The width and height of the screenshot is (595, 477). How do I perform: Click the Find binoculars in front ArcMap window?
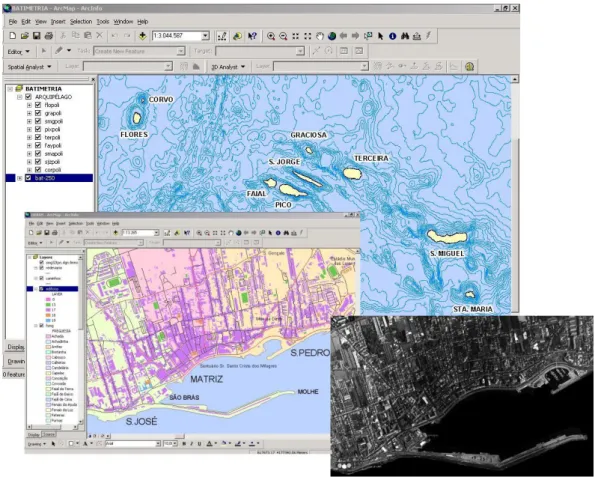click(286, 233)
